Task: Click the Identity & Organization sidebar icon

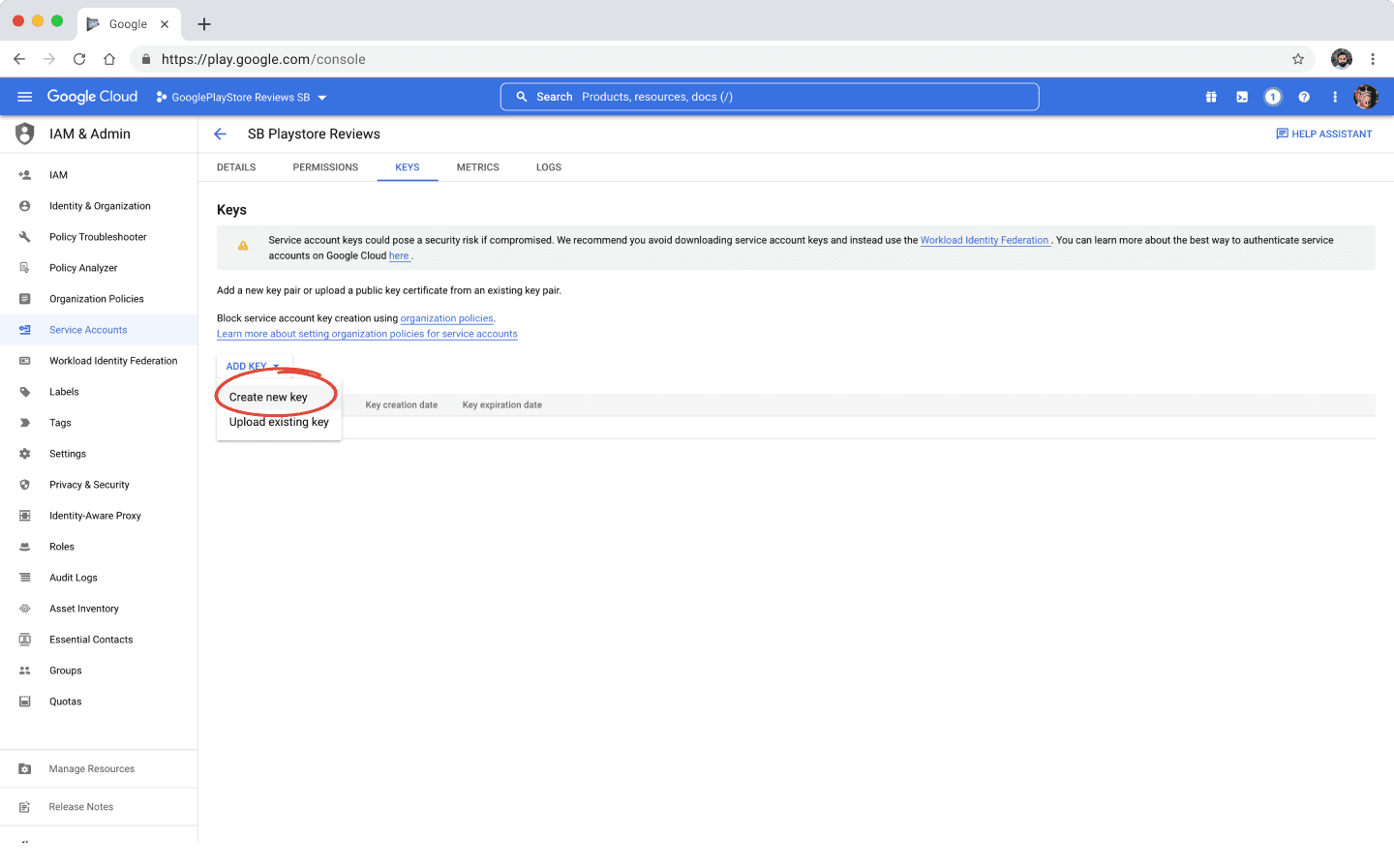Action: click(25, 206)
